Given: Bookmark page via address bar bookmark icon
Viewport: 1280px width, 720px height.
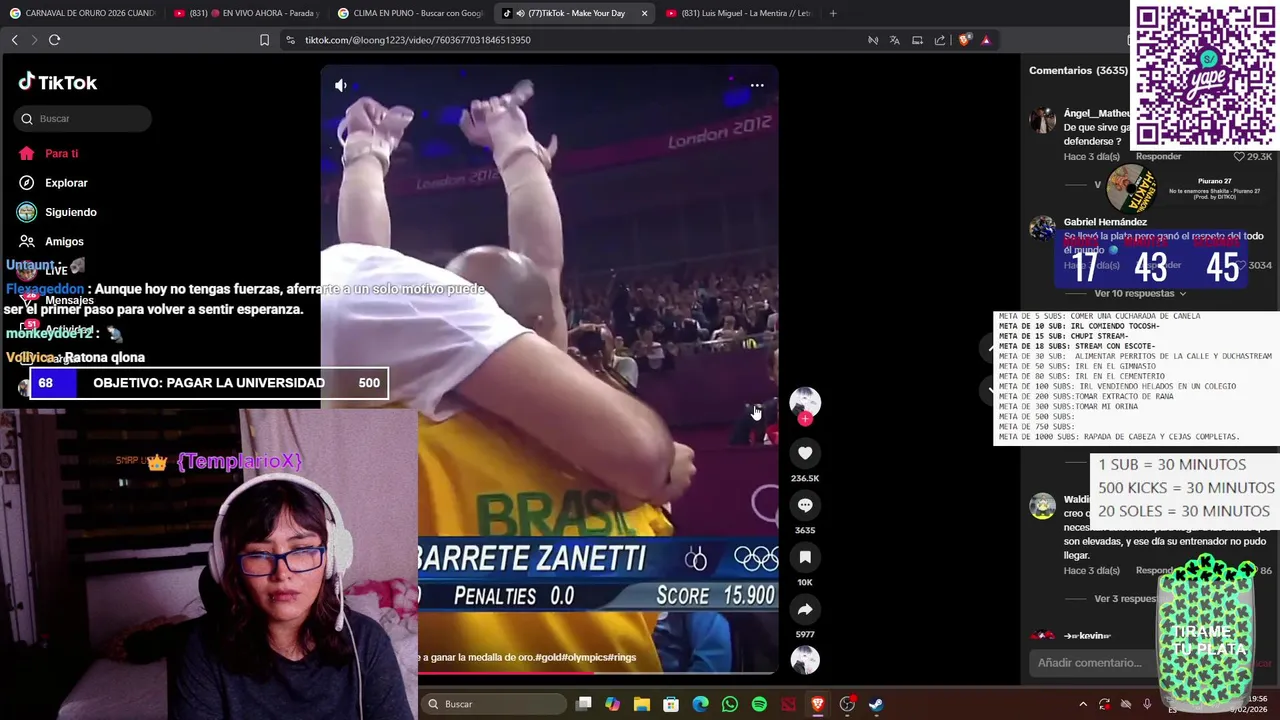Looking at the screenshot, I should tap(264, 40).
